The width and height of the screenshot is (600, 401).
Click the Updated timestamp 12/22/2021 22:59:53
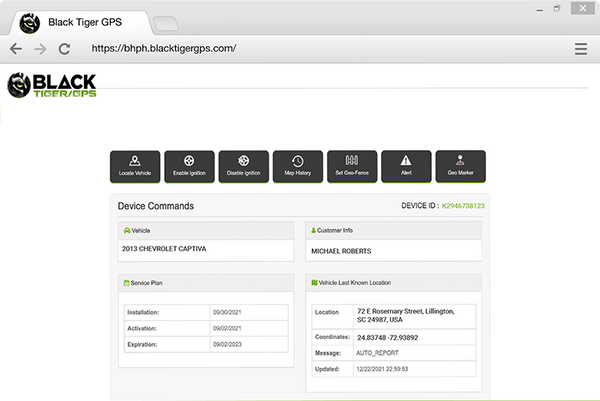click(x=382, y=369)
